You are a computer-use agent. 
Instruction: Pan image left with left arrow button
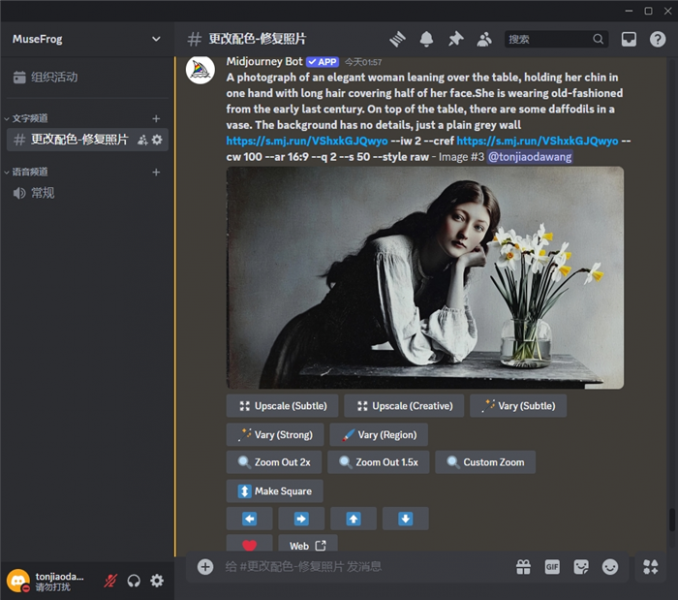[x=249, y=519]
